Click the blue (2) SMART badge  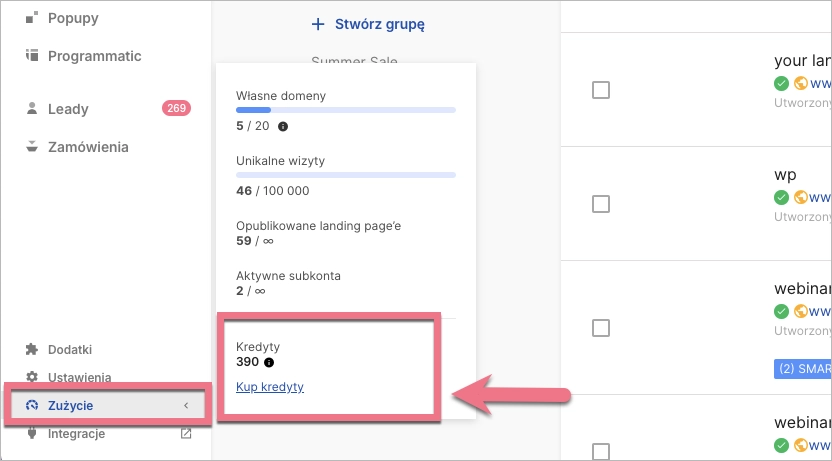(803, 368)
